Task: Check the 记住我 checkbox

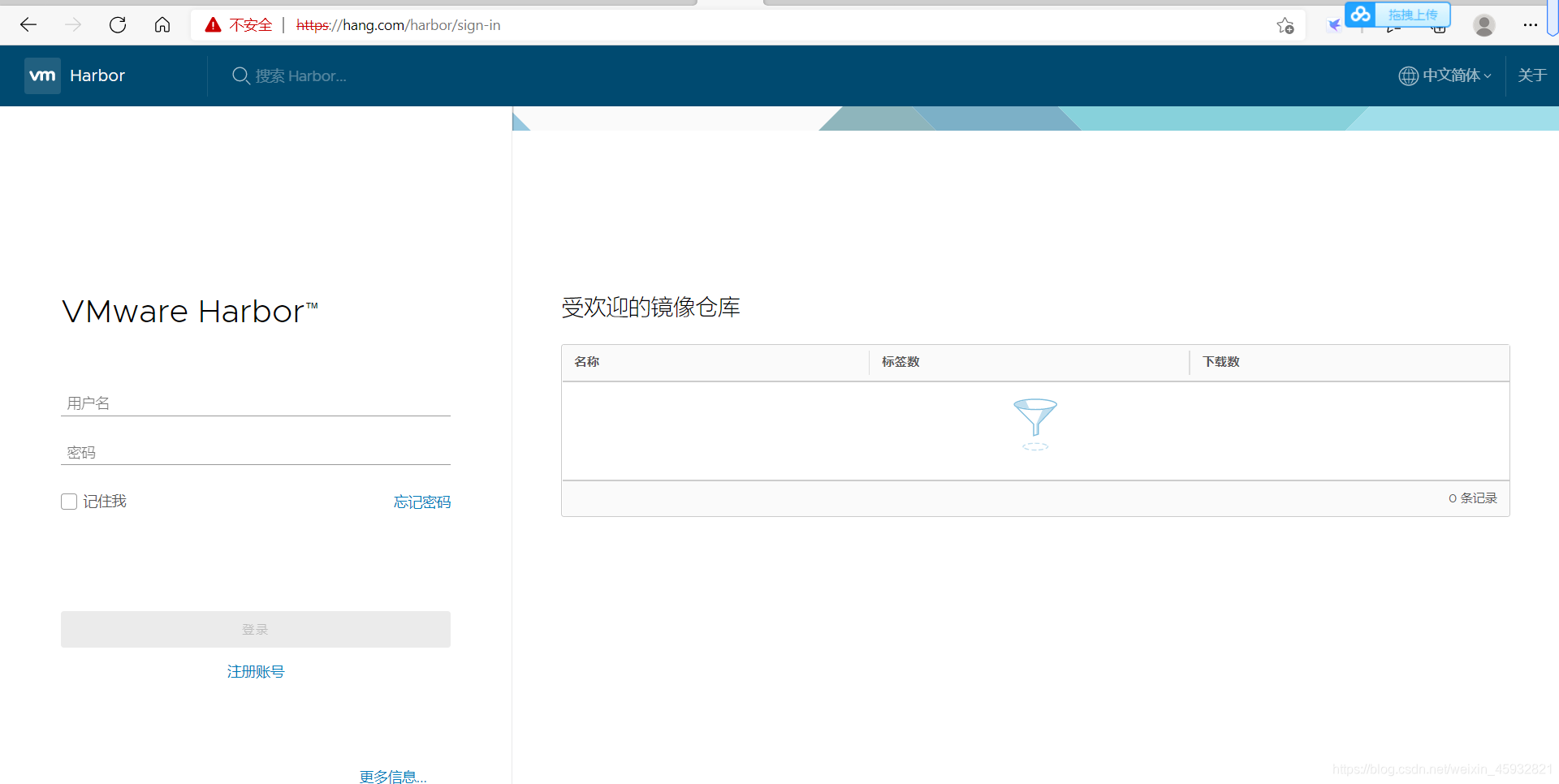Action: (x=68, y=501)
